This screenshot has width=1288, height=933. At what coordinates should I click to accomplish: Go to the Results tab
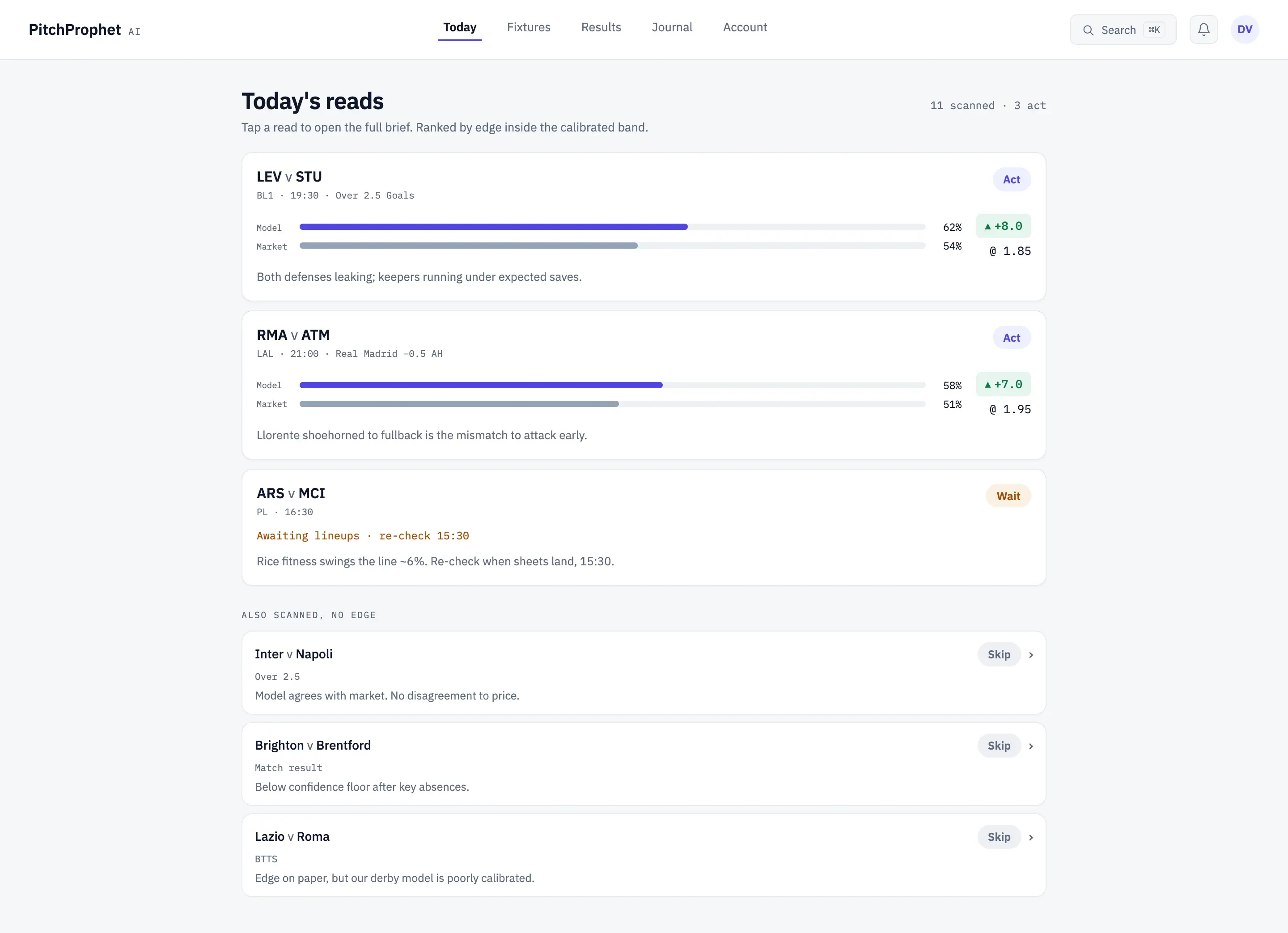(x=601, y=27)
